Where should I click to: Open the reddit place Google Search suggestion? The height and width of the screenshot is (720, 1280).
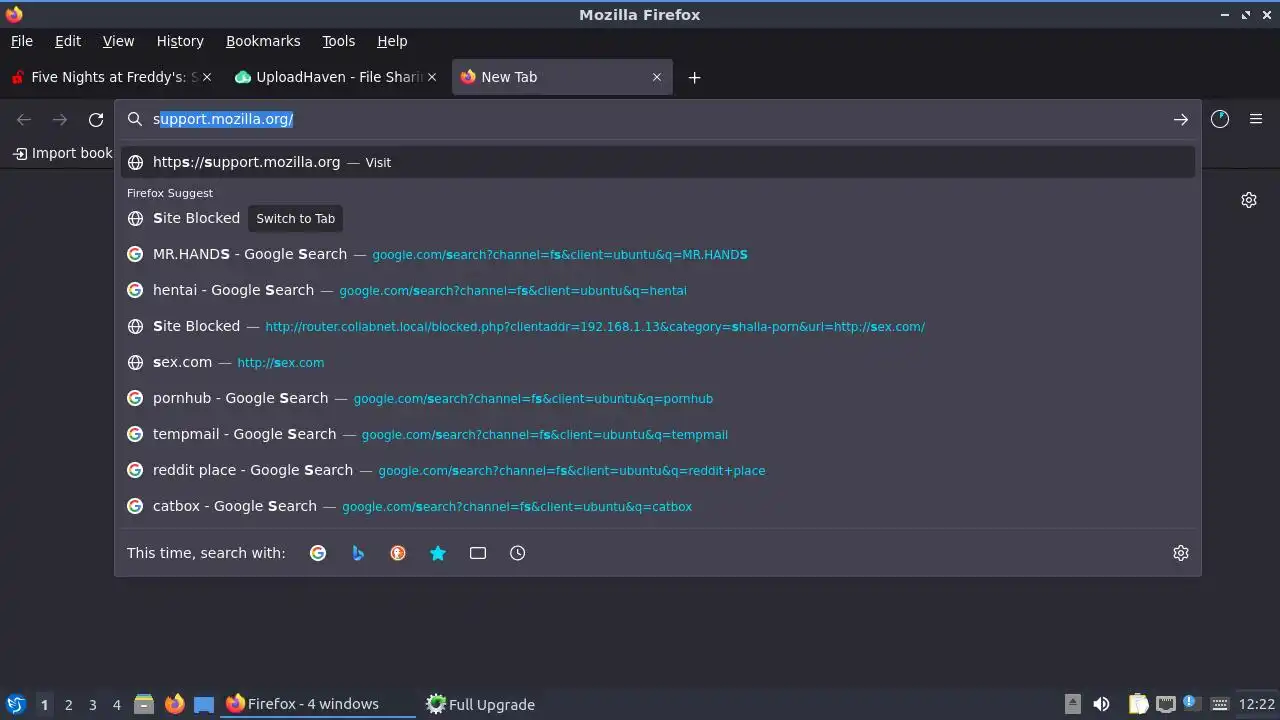coord(658,470)
